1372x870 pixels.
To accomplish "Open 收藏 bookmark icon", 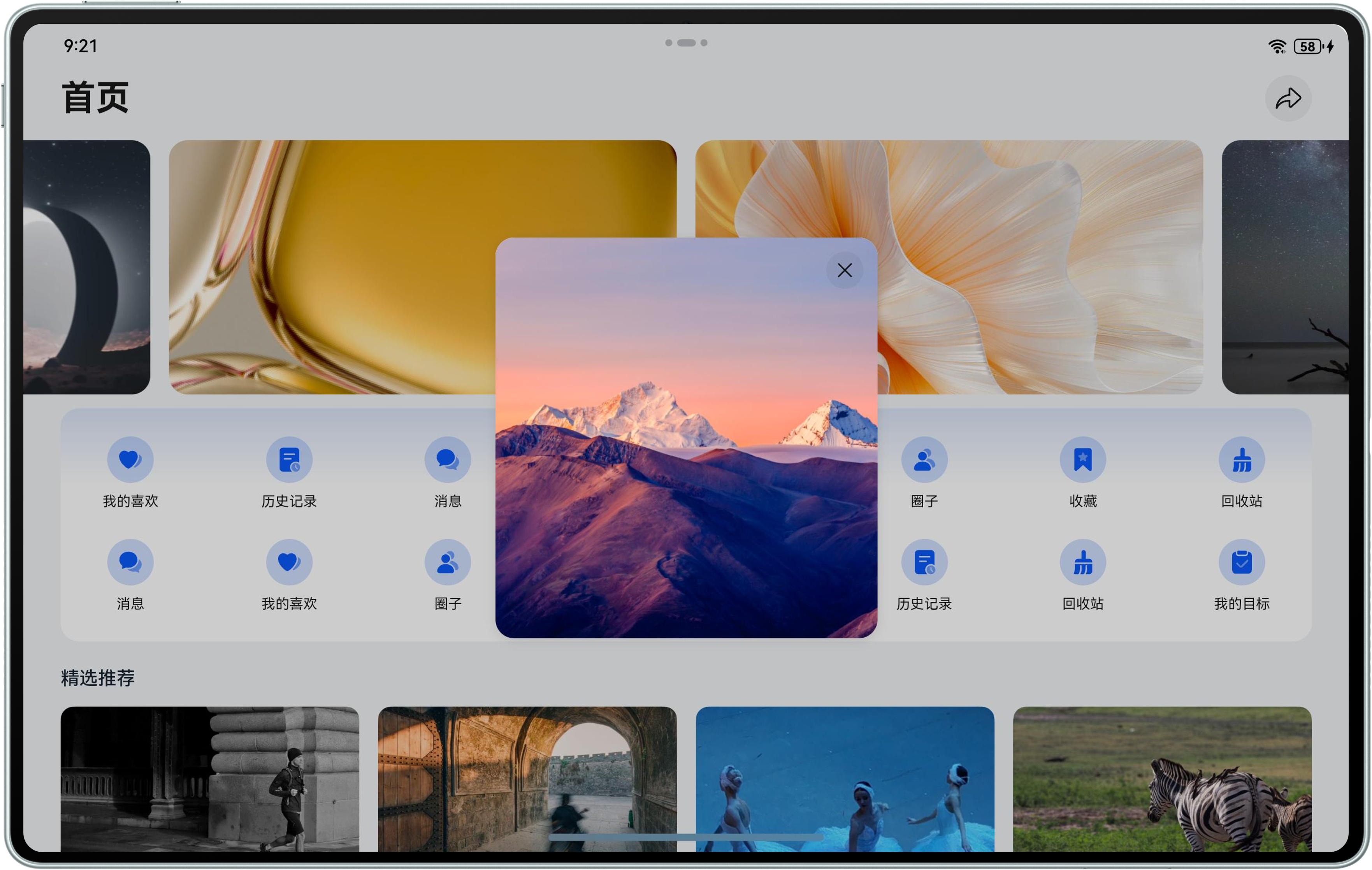I will pyautogui.click(x=1082, y=459).
